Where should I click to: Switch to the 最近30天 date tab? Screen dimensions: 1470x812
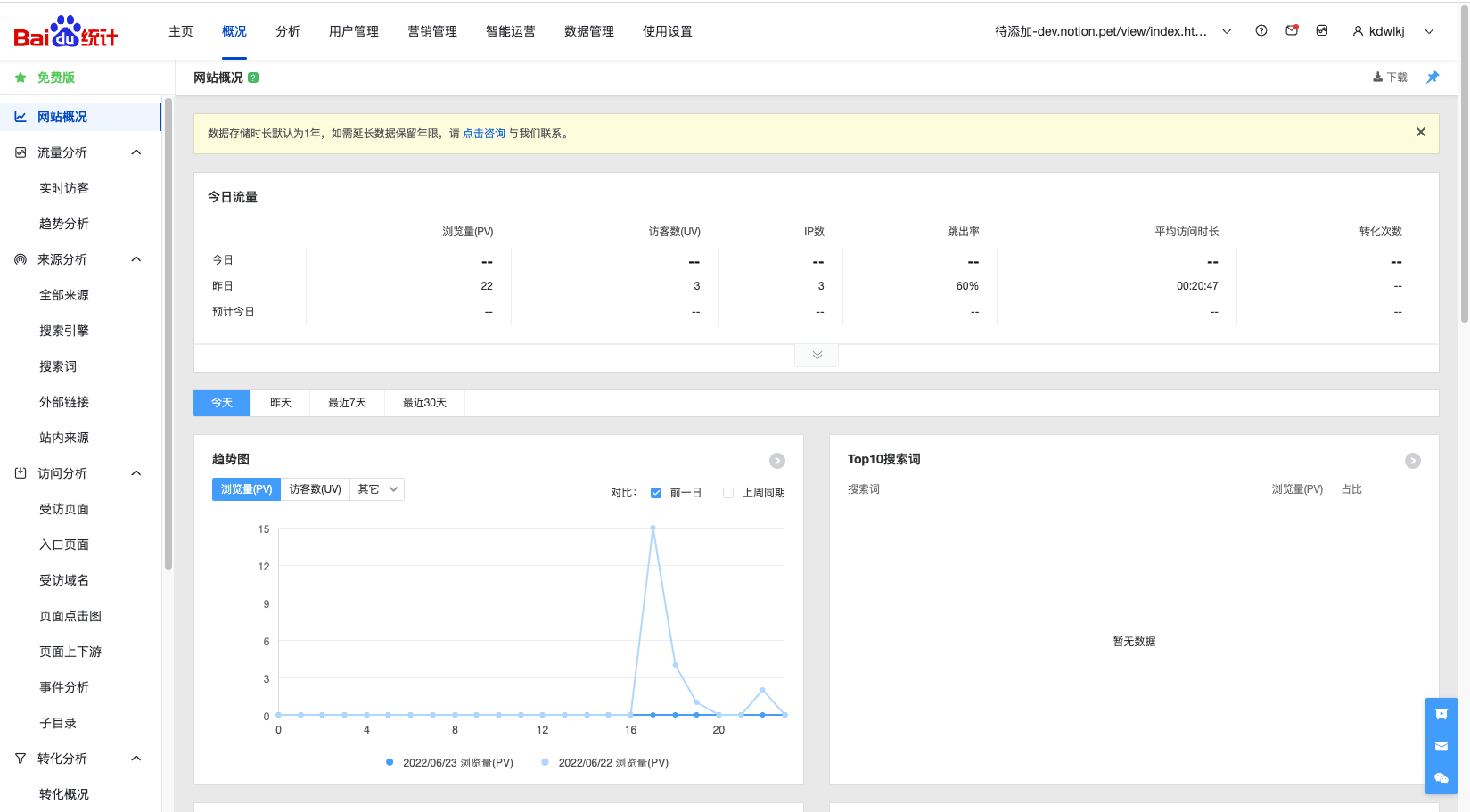click(x=424, y=403)
